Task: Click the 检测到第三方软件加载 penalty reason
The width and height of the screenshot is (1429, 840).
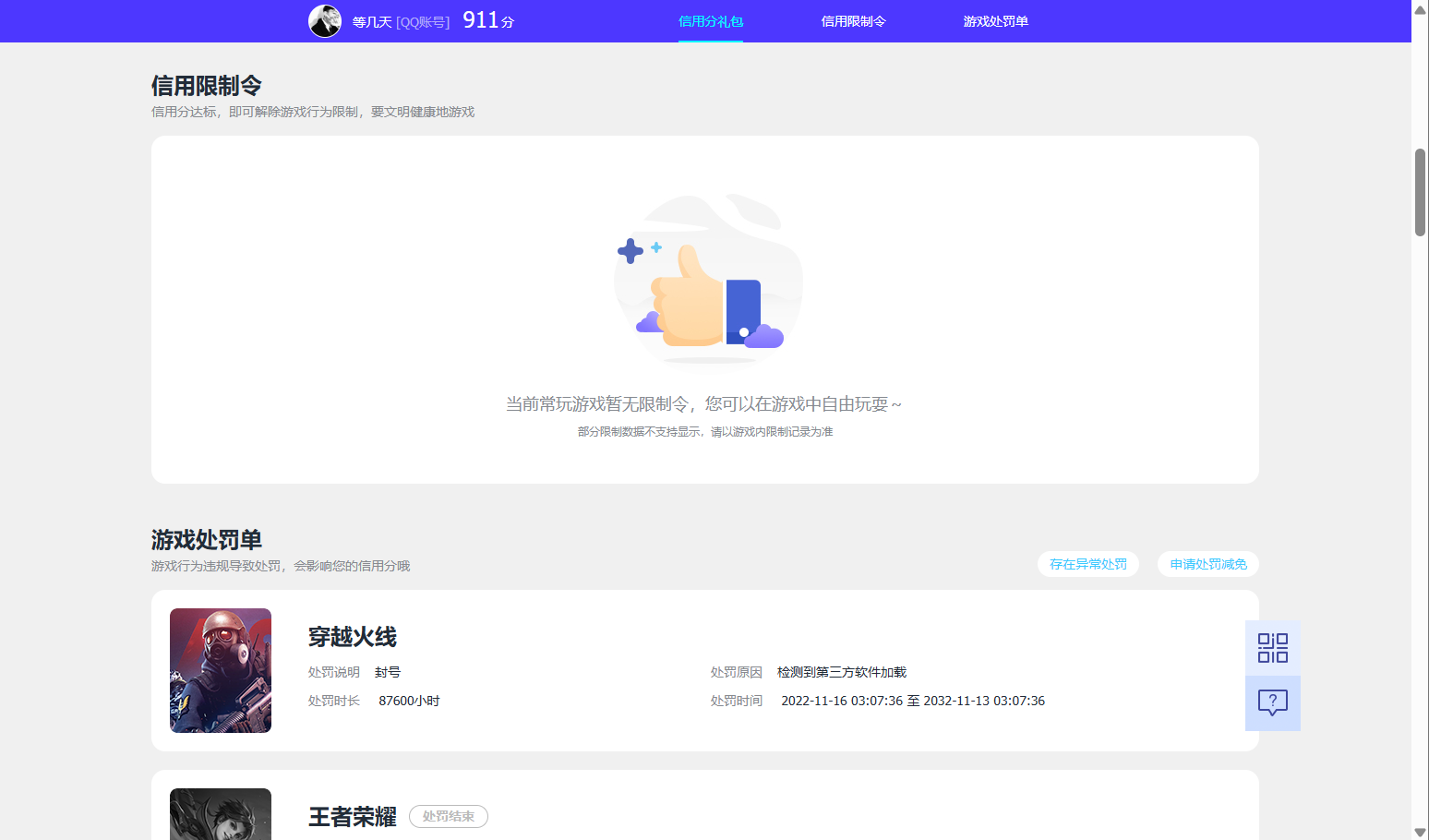Action: click(842, 672)
